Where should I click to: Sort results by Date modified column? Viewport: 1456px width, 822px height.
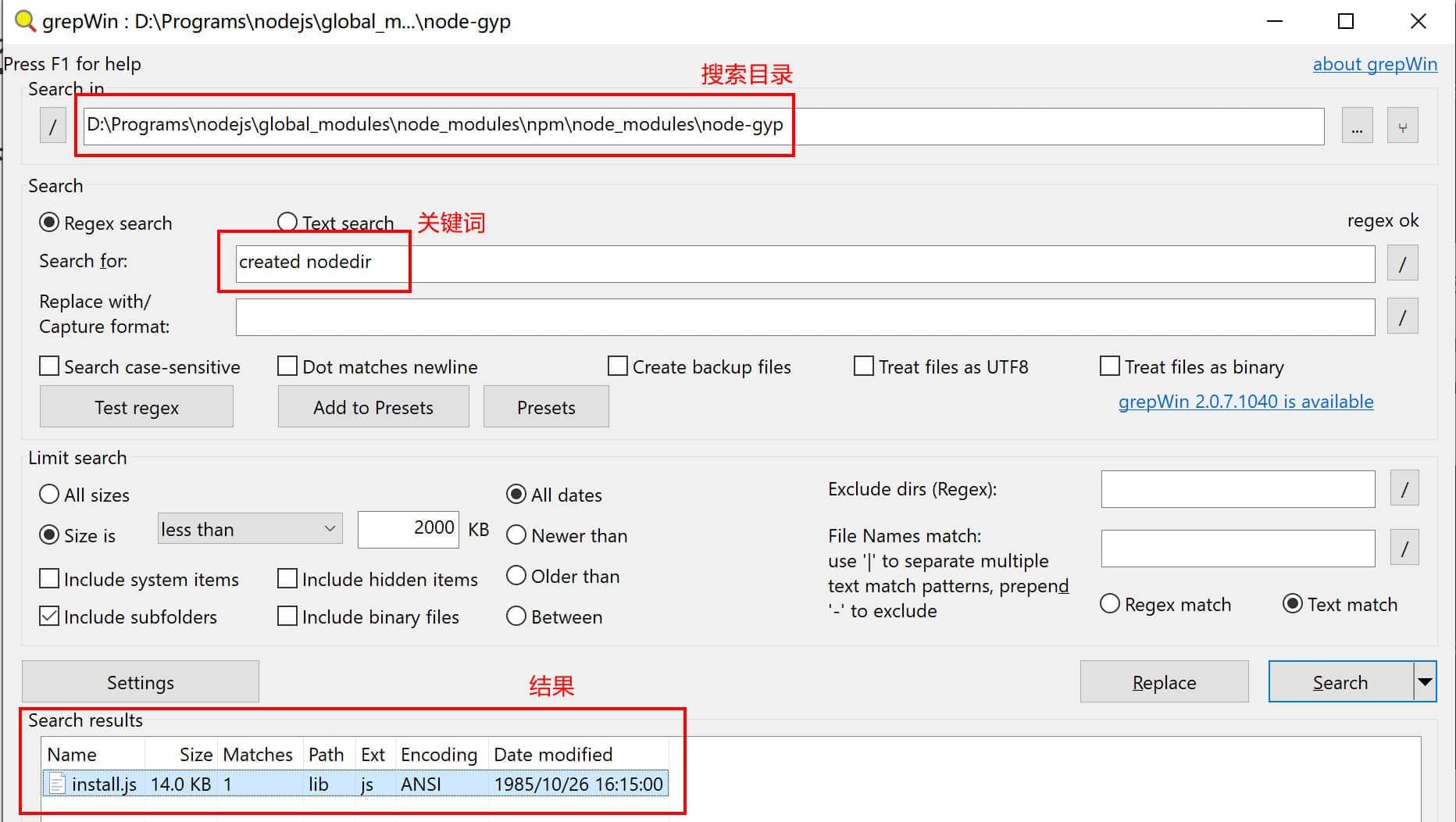pos(579,754)
